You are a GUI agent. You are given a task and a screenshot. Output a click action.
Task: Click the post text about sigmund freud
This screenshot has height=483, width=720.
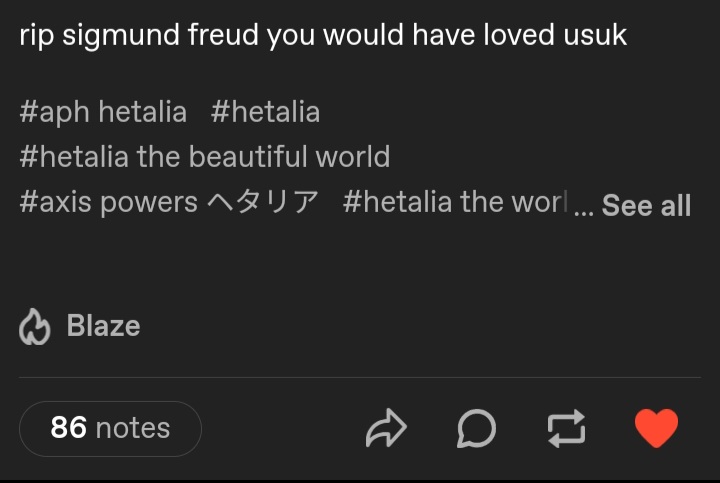click(x=322, y=35)
